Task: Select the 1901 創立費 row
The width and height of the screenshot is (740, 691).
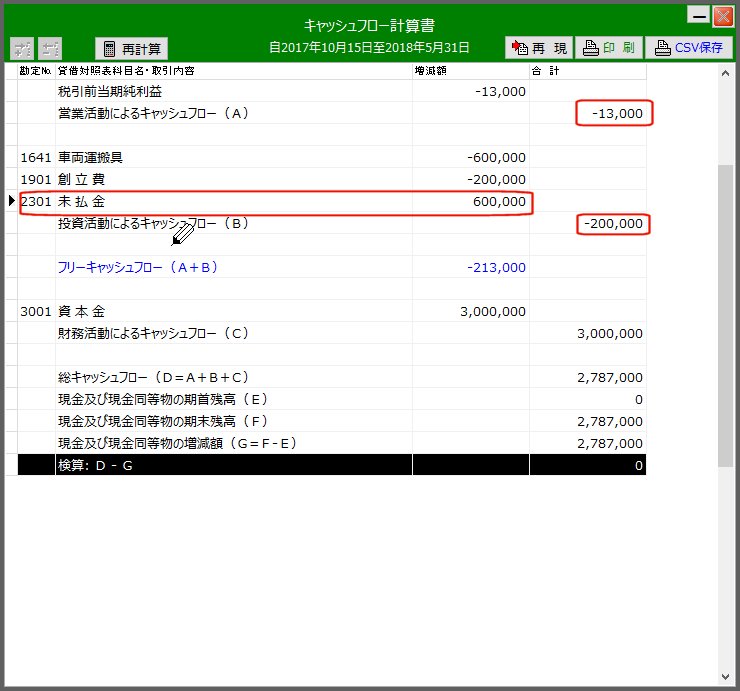Action: click(x=275, y=180)
